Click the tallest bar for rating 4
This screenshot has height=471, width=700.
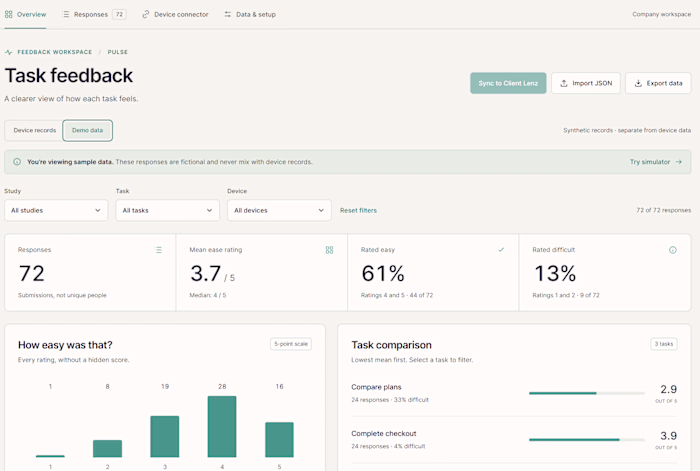click(x=222, y=426)
